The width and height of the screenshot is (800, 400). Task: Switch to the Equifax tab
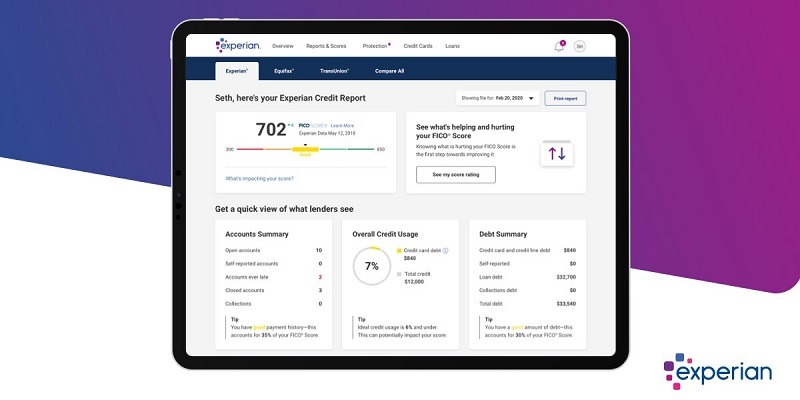click(x=284, y=71)
